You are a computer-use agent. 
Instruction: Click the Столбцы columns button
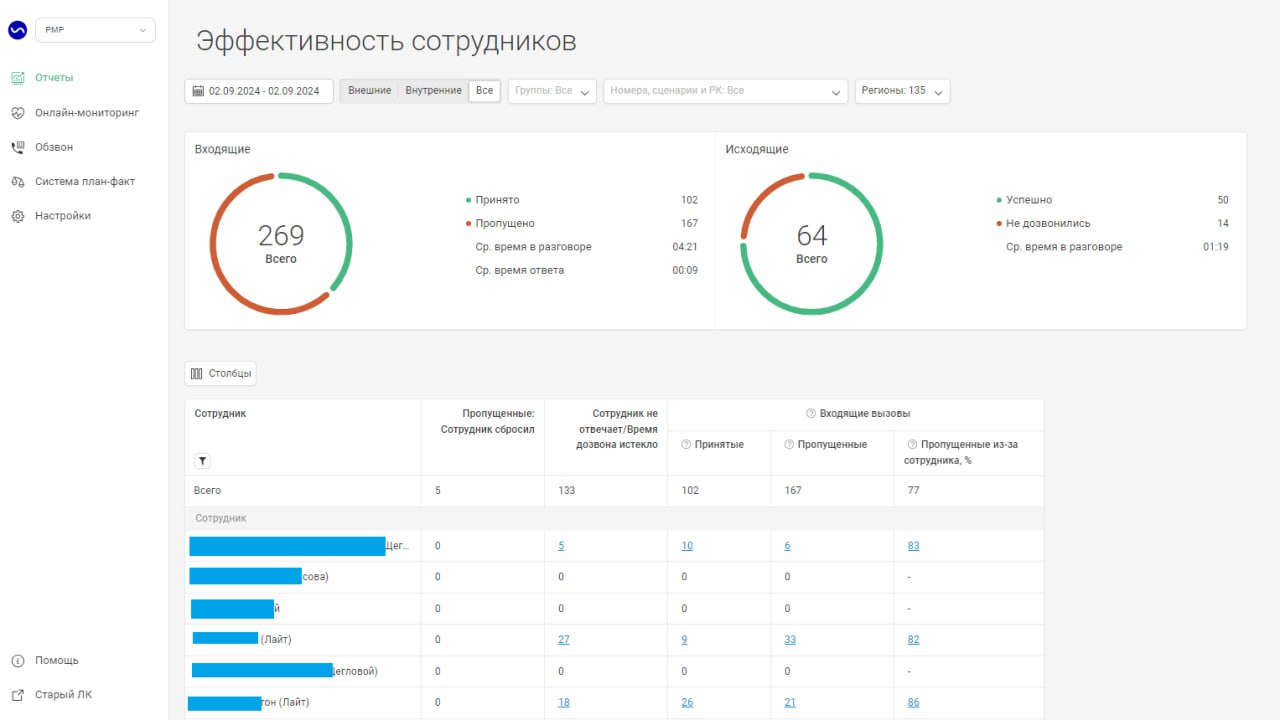221,374
